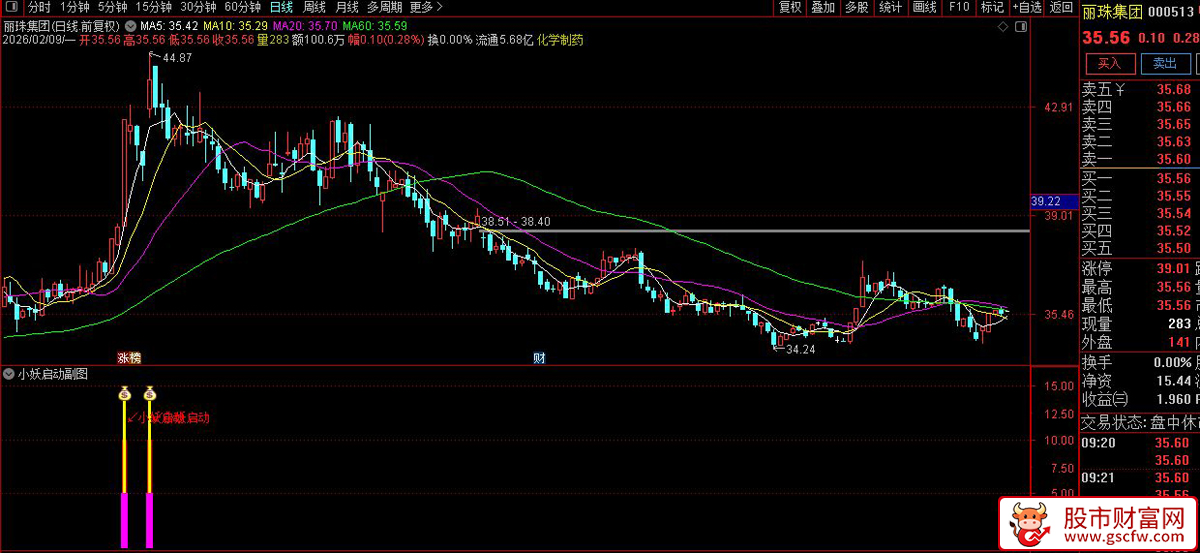
Task: Switch to 月线 monthly chart
Action: coord(346,7)
